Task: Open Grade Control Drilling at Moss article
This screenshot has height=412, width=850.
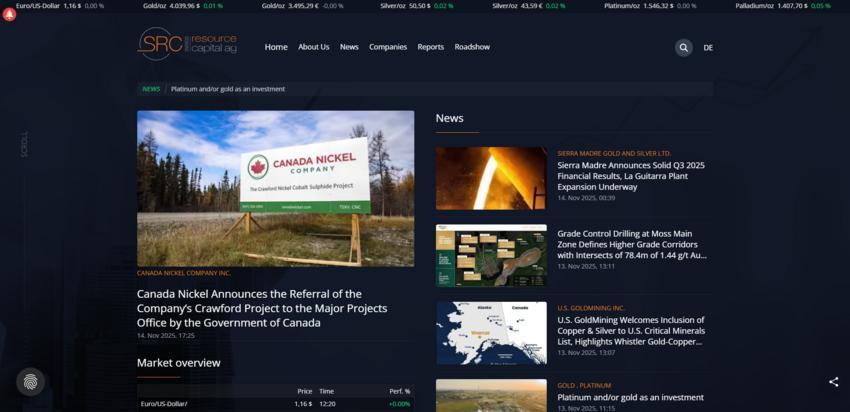Action: point(632,244)
